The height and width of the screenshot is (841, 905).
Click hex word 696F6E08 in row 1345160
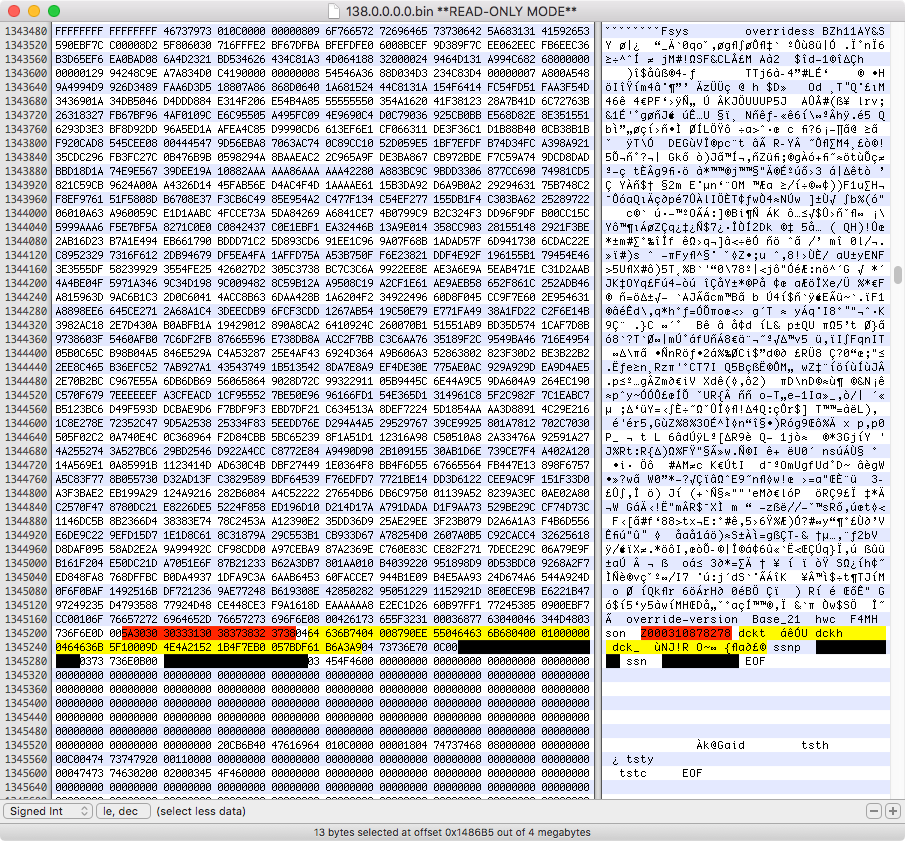click(295, 619)
